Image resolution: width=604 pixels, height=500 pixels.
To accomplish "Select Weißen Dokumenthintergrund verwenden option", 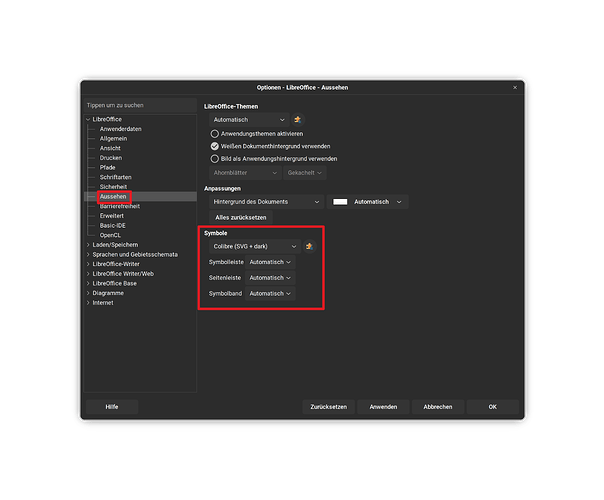I will (214, 146).
